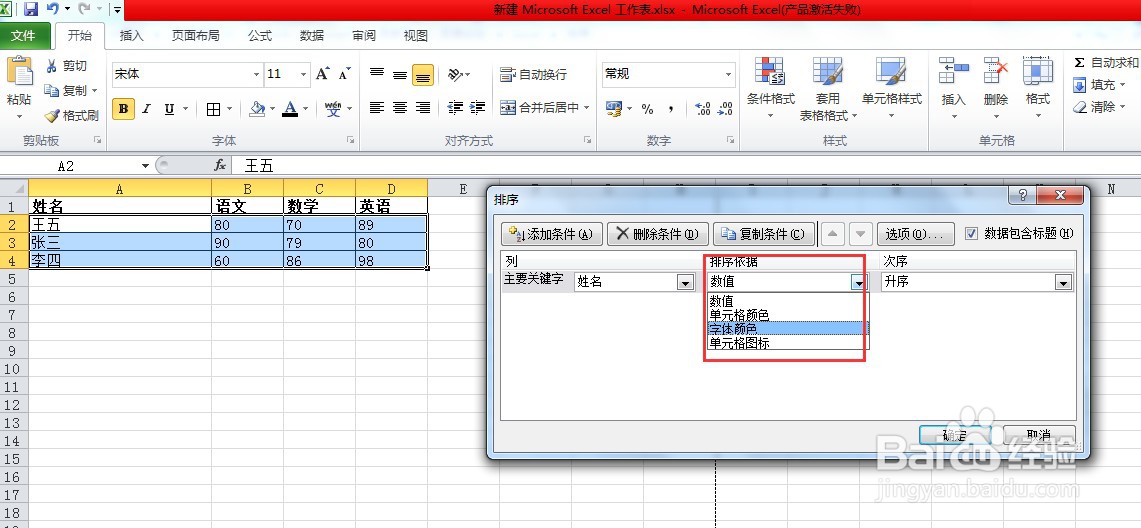Decrease font size with small A
Viewport: 1141px width, 528px height.
[344, 73]
